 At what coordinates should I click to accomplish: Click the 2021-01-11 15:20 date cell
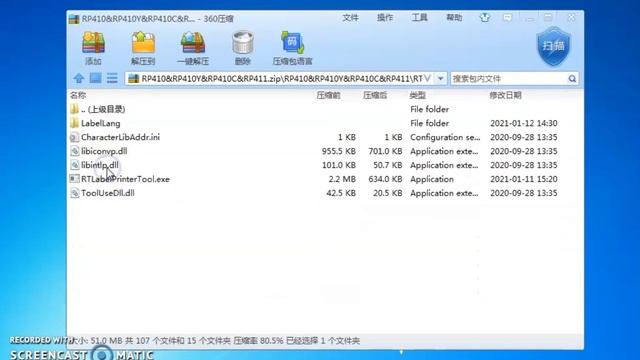pos(524,179)
